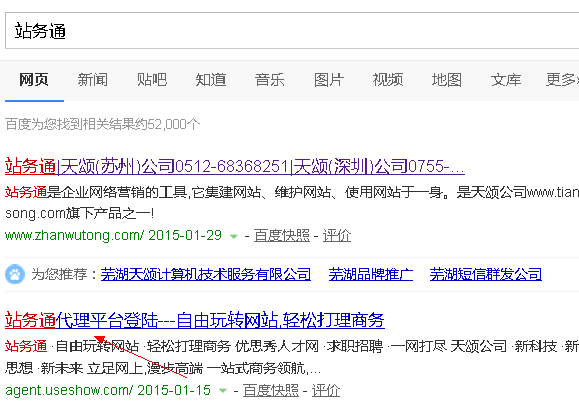This screenshot has width=579, height=418.
Task: Click the www.zhanwutong.com URL text
Action: pos(75,235)
